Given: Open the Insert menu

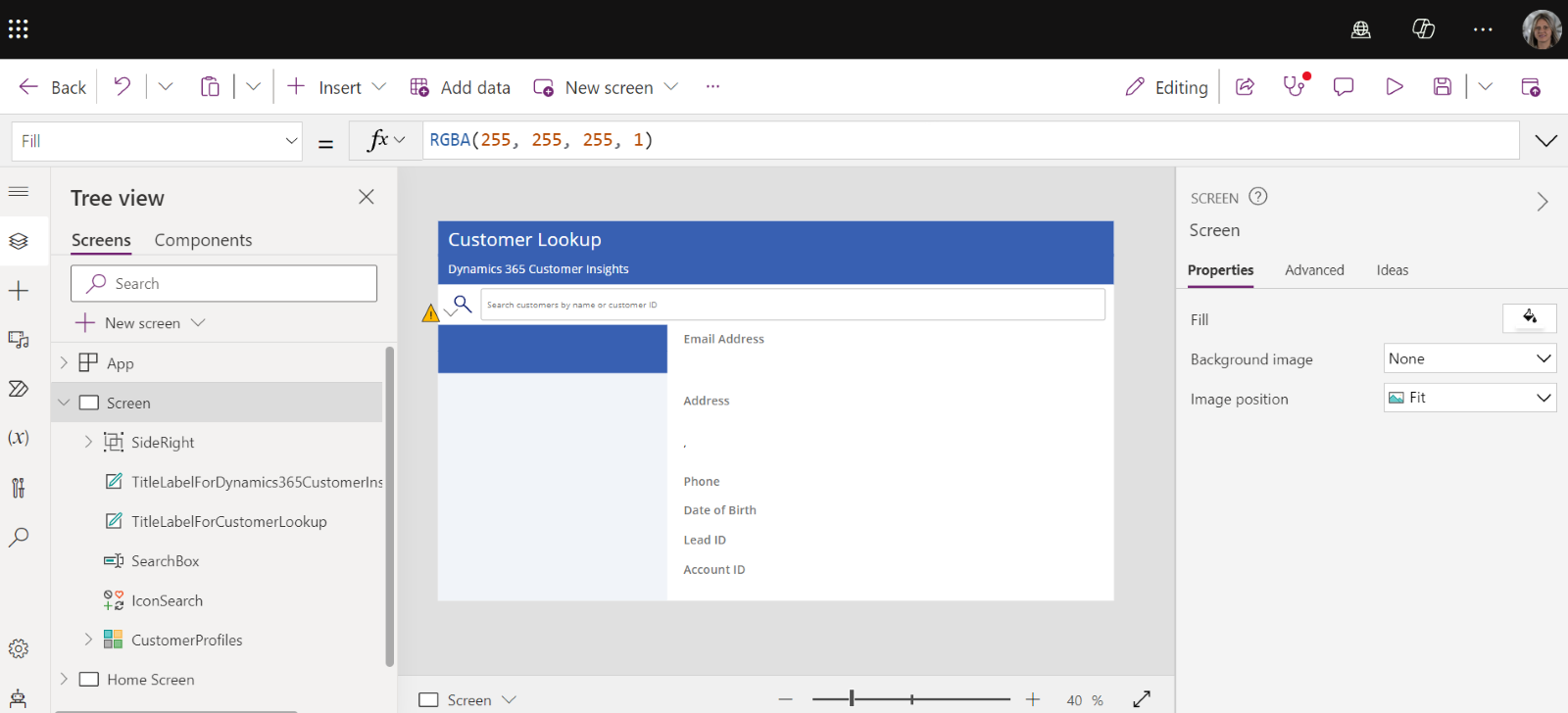Looking at the screenshot, I should [x=336, y=87].
